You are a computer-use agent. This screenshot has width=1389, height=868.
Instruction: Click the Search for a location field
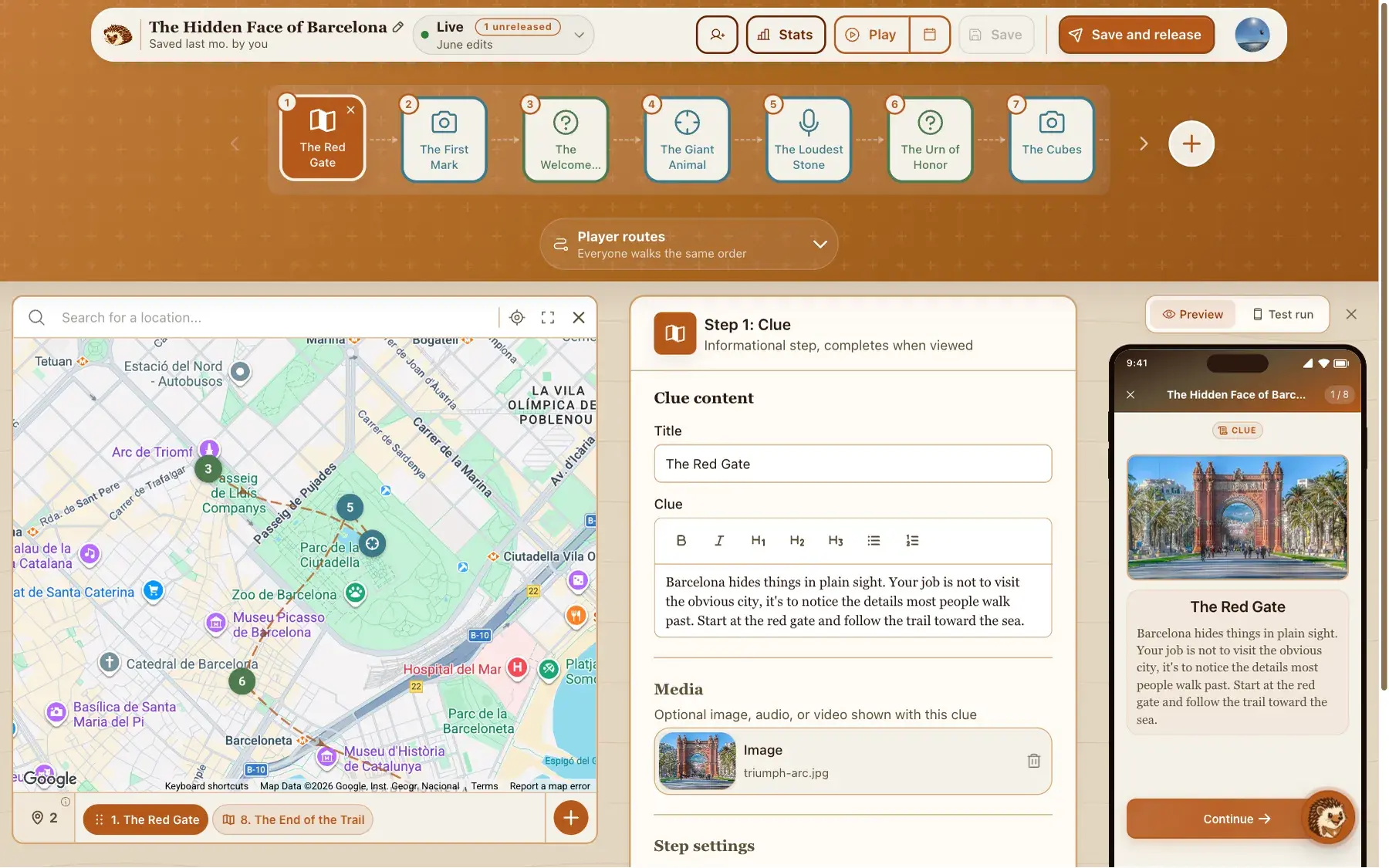click(274, 317)
